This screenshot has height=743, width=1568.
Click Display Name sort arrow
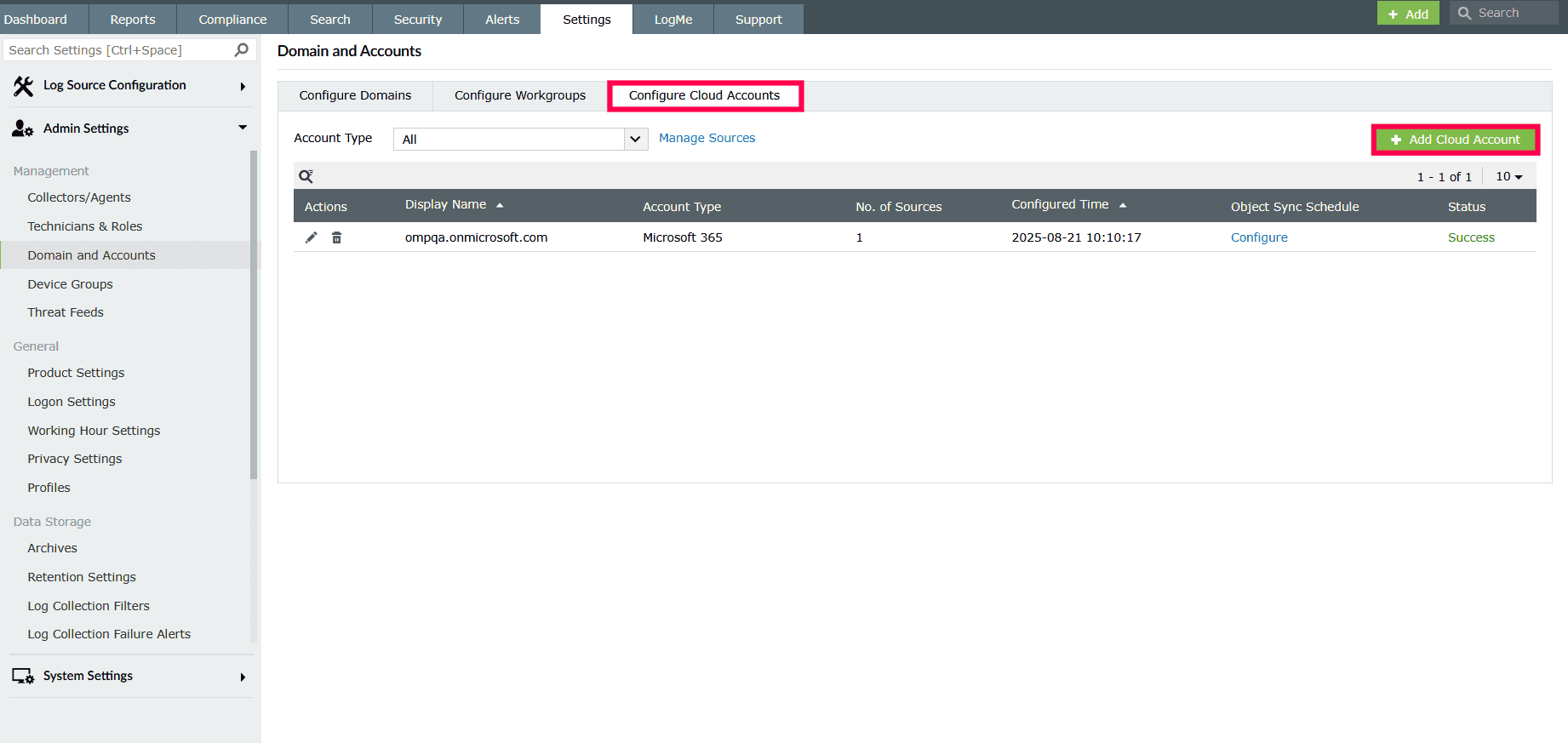tap(500, 205)
